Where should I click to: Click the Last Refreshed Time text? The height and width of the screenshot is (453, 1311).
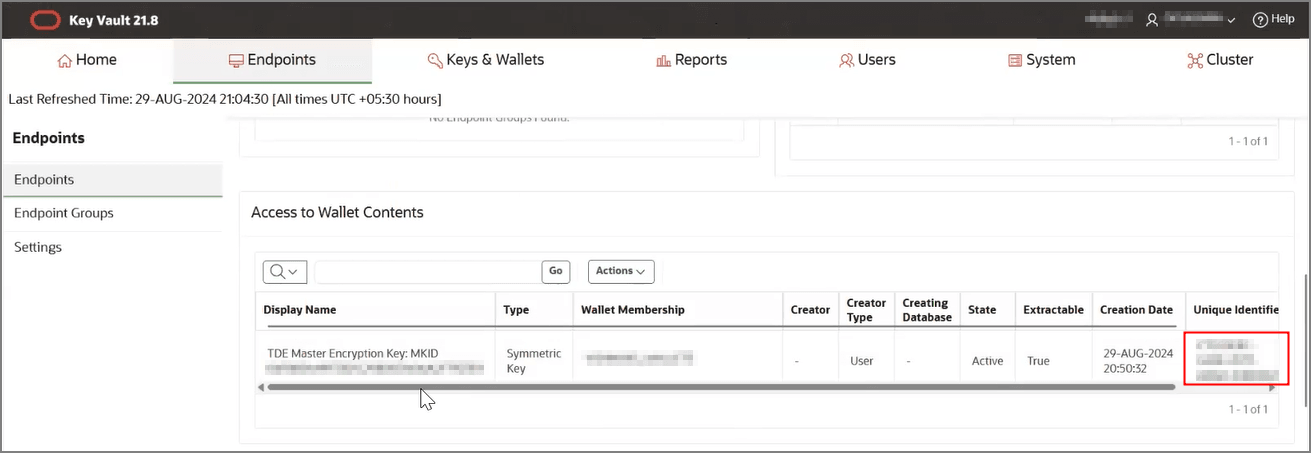tap(225, 99)
